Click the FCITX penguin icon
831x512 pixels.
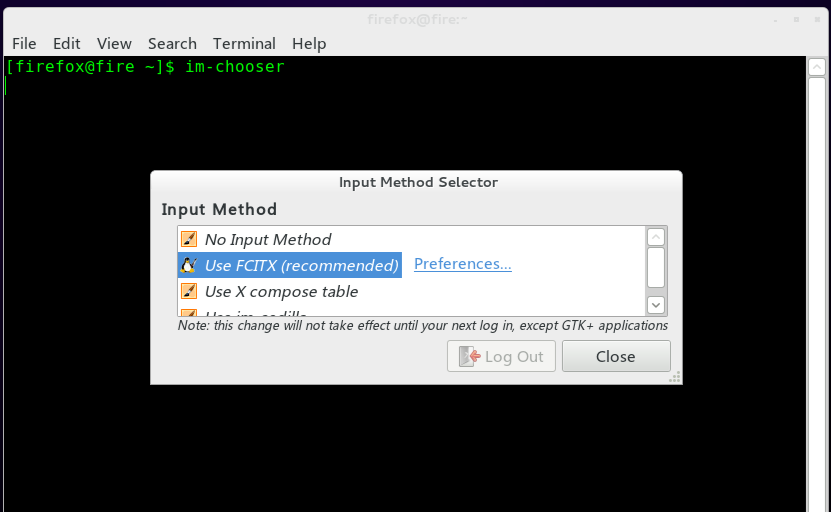click(x=188, y=265)
